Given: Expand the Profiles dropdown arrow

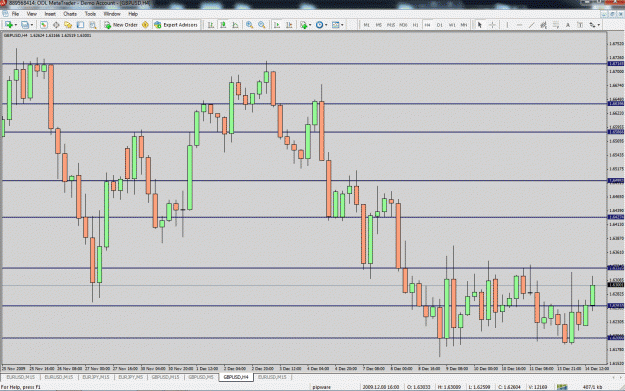Looking at the screenshot, I should pyautogui.click(x=32, y=25).
